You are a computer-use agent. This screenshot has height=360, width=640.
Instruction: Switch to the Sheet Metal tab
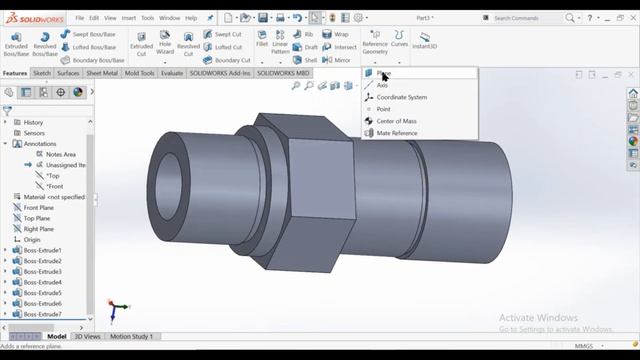[x=102, y=73]
